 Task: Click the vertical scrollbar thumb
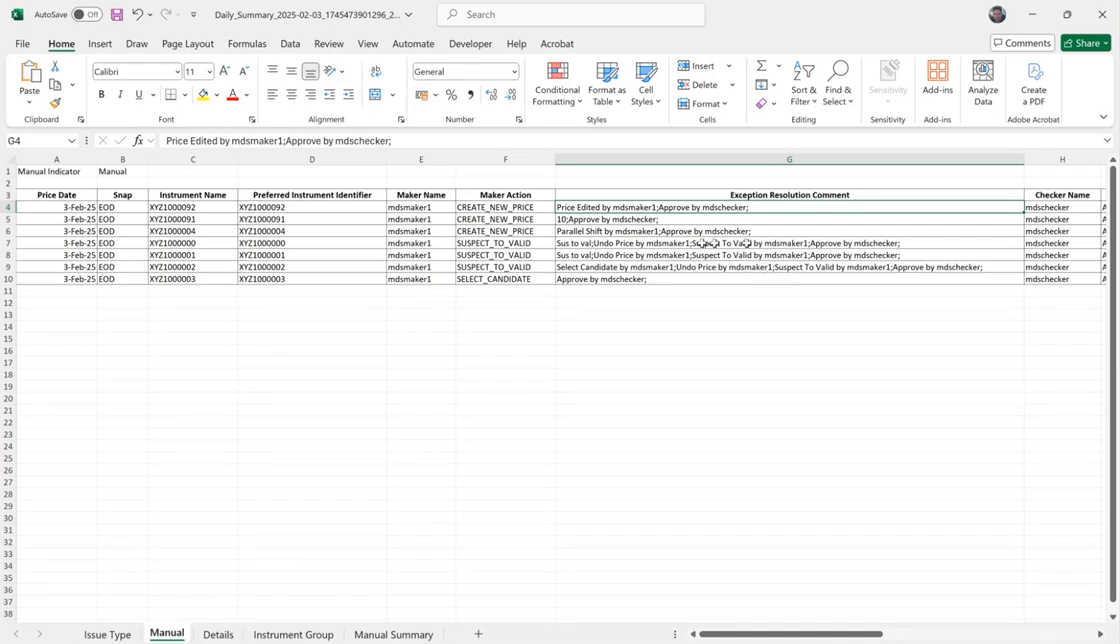(x=1112, y=384)
